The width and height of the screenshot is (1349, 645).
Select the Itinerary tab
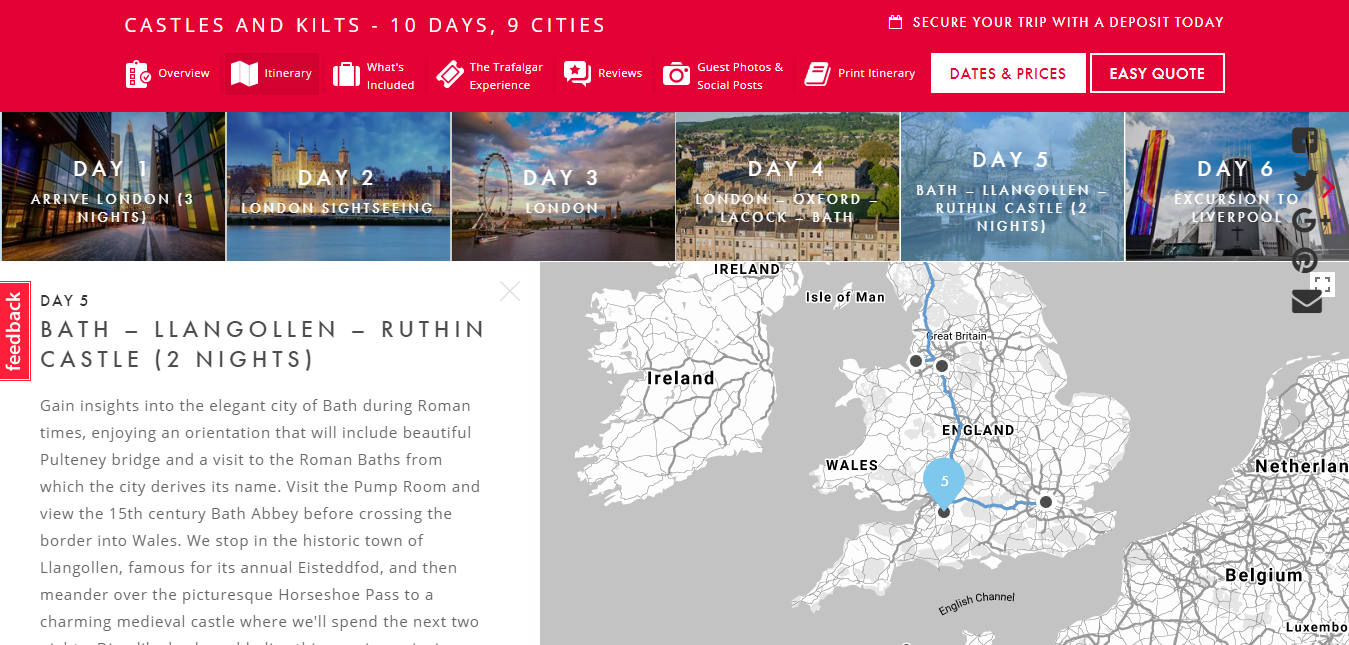coord(272,74)
